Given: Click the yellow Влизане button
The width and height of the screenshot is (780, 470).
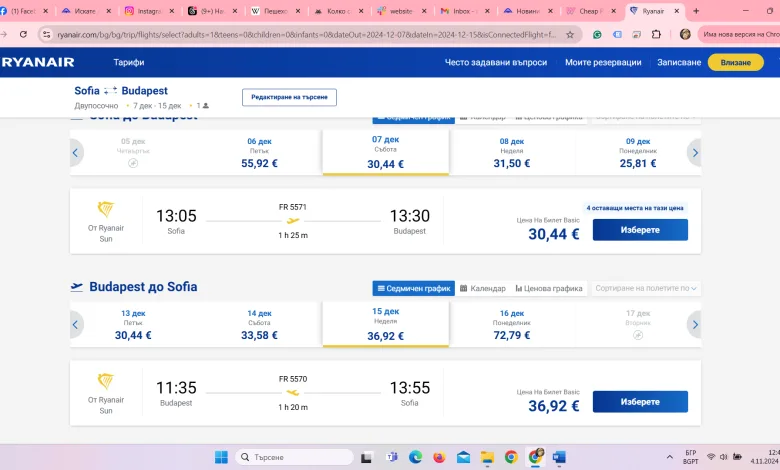Looking at the screenshot, I should point(735,62).
